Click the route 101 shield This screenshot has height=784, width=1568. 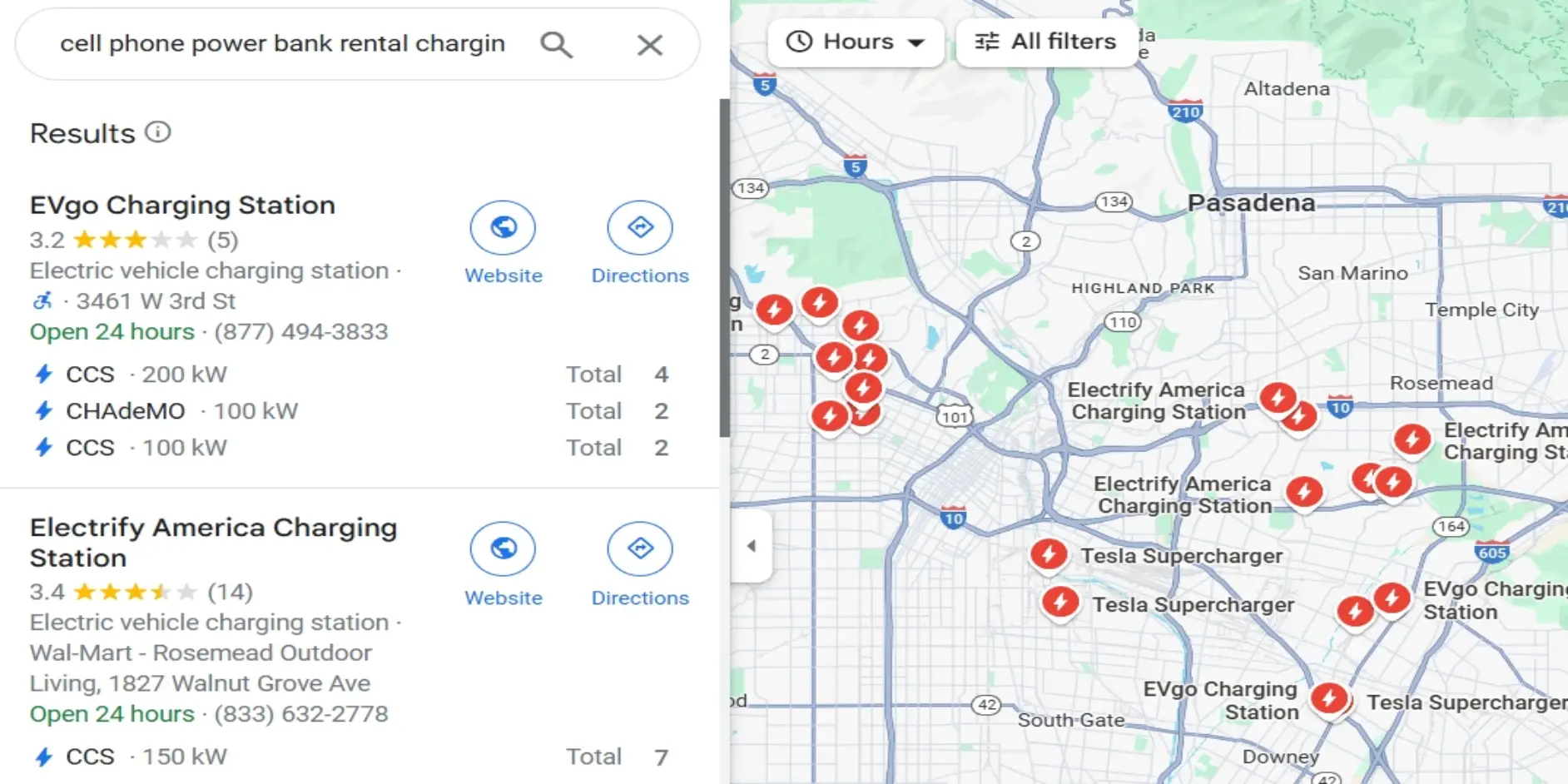[954, 417]
